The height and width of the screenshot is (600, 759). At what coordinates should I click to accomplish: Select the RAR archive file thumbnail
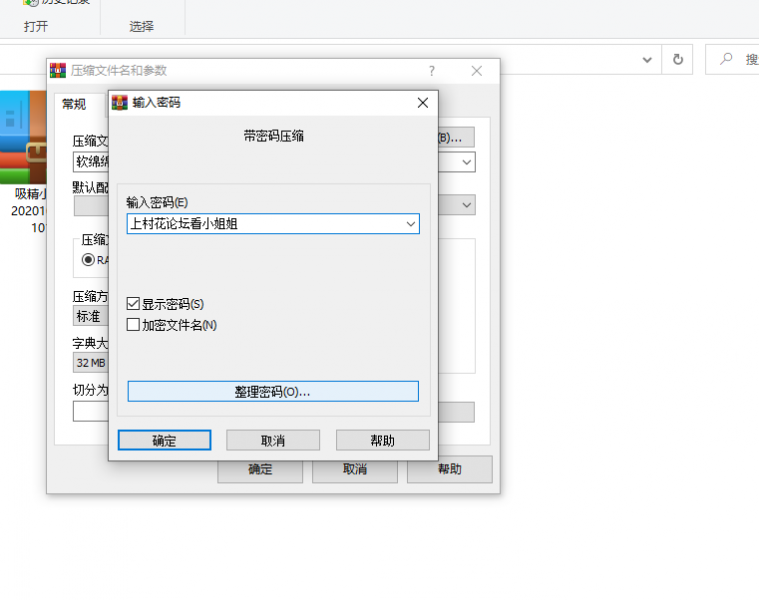pyautogui.click(x=26, y=135)
